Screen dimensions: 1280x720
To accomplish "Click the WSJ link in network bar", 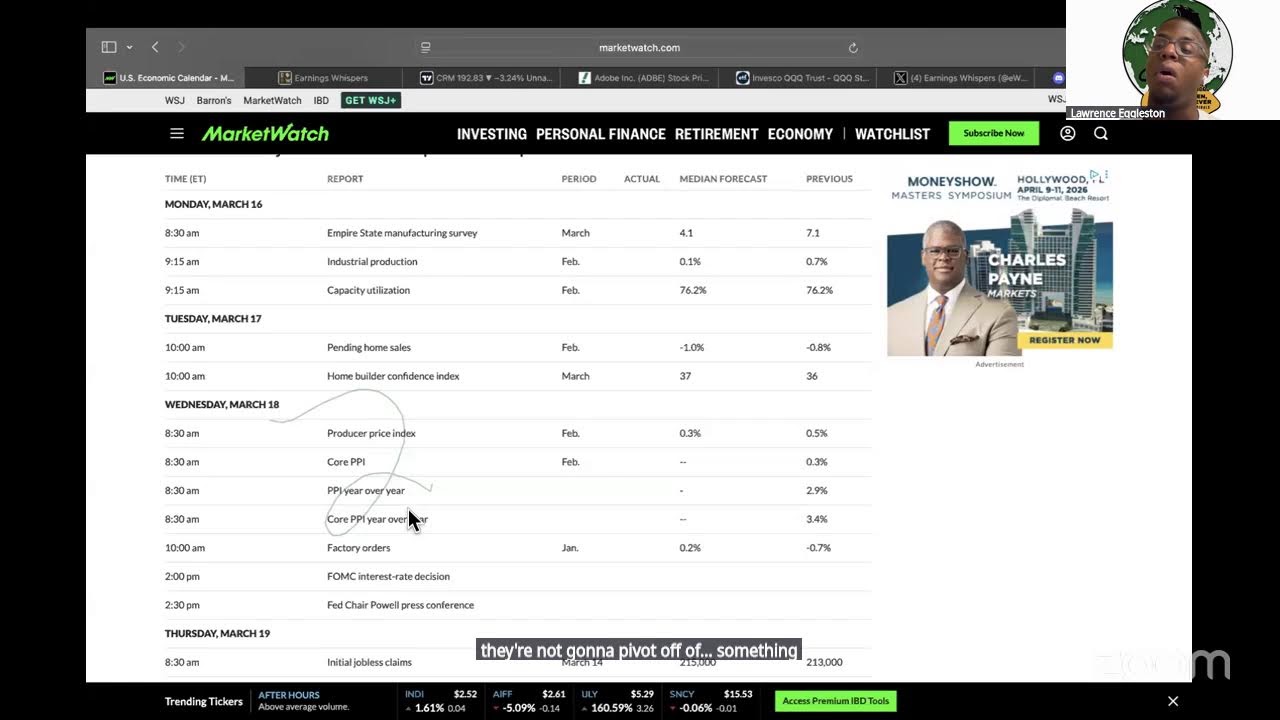I will point(174,100).
